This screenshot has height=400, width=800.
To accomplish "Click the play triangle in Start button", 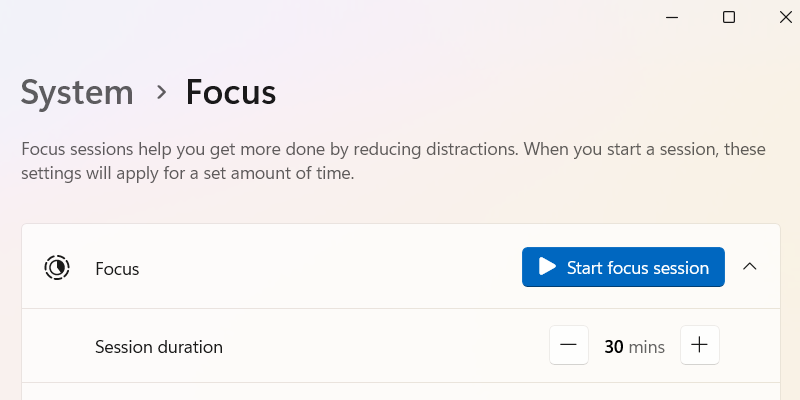I will pos(547,267).
